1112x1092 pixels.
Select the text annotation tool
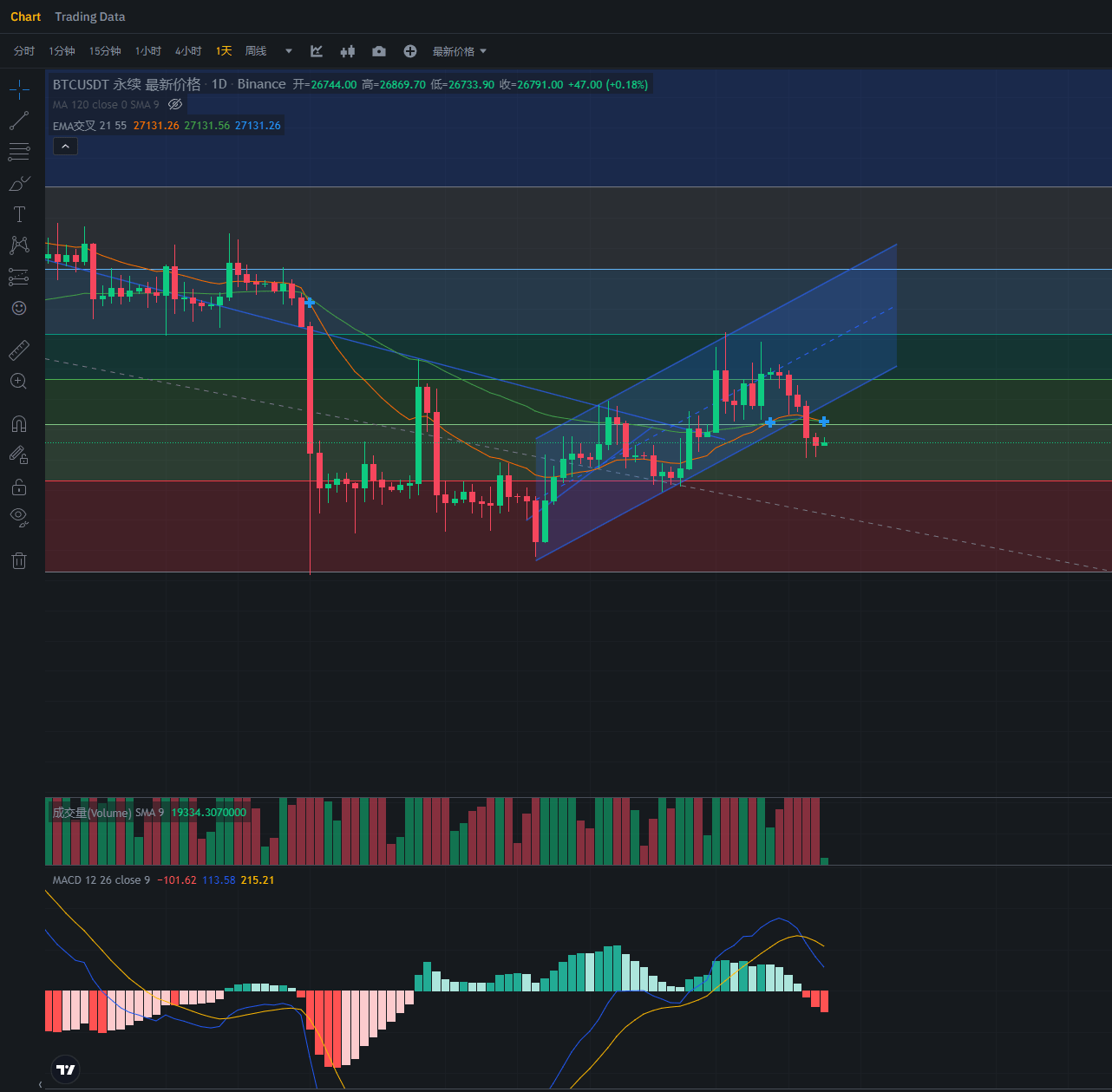[x=19, y=214]
